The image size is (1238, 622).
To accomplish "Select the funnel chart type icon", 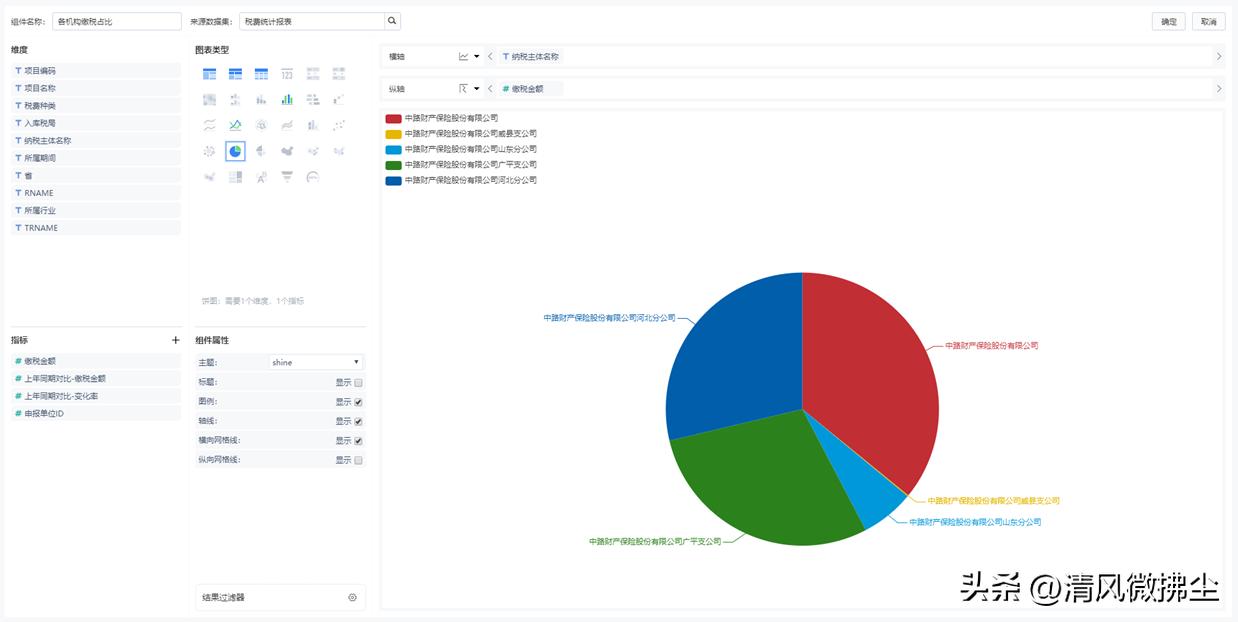I will [x=287, y=177].
